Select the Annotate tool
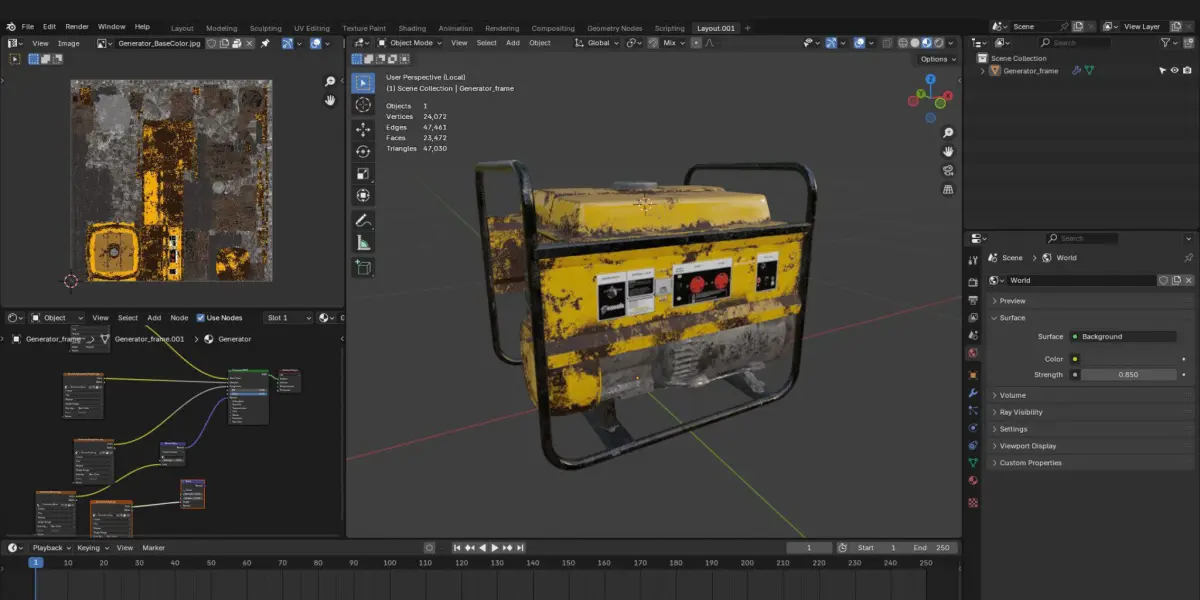Screen dimensions: 1200x600 (363, 220)
